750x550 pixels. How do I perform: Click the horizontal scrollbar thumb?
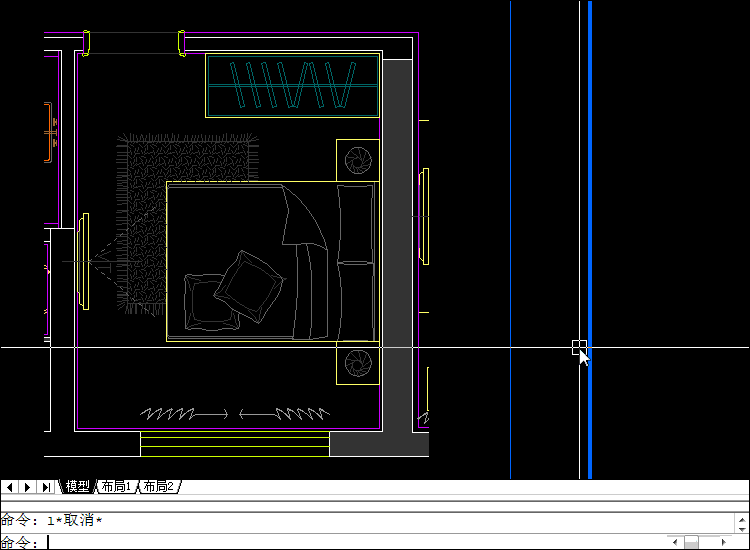tap(691, 542)
